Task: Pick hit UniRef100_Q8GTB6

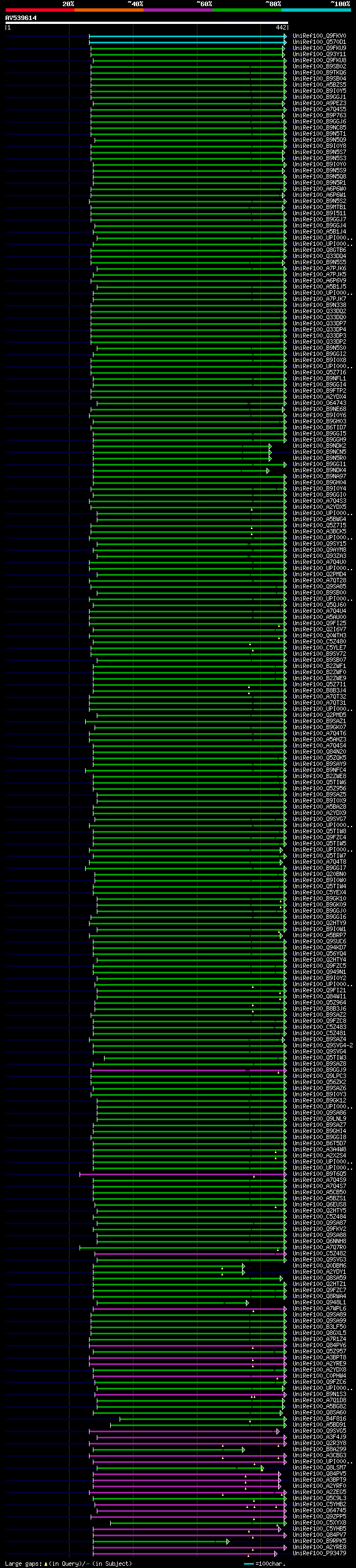Action: click(x=319, y=250)
